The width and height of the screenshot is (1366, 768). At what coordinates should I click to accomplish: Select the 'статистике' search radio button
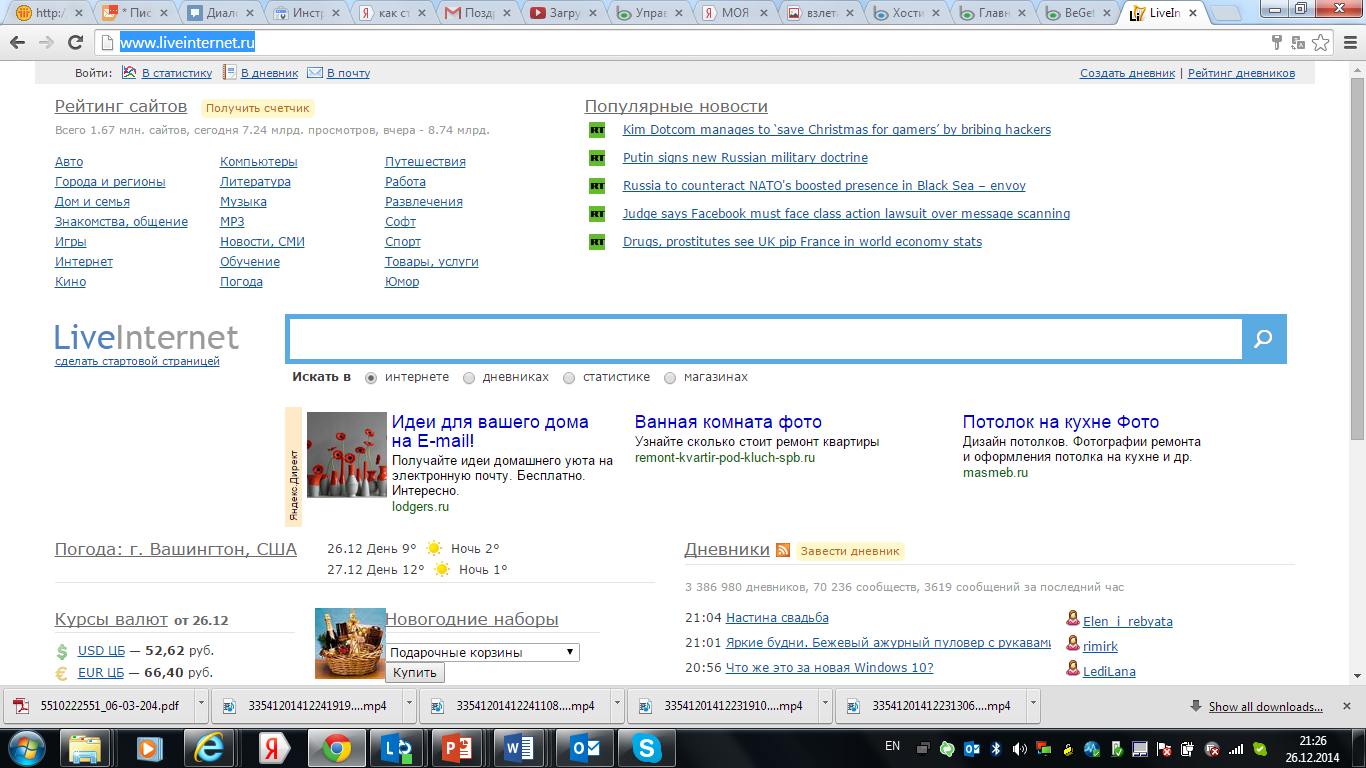click(x=569, y=378)
